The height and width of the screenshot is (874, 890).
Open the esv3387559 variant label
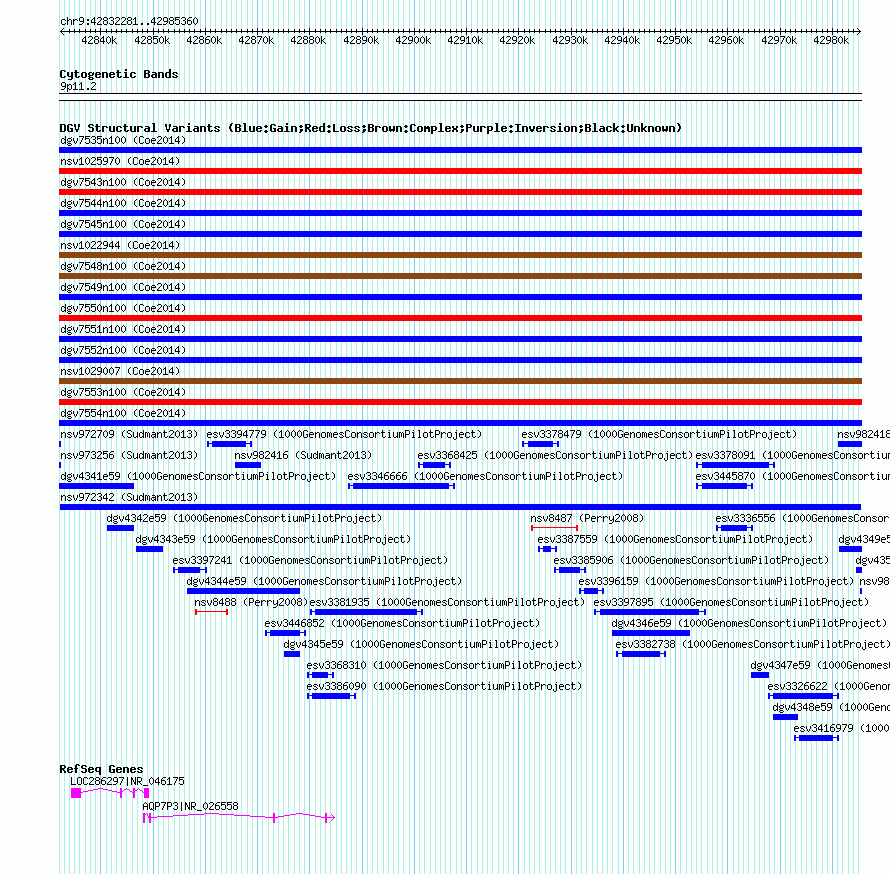pos(675,539)
